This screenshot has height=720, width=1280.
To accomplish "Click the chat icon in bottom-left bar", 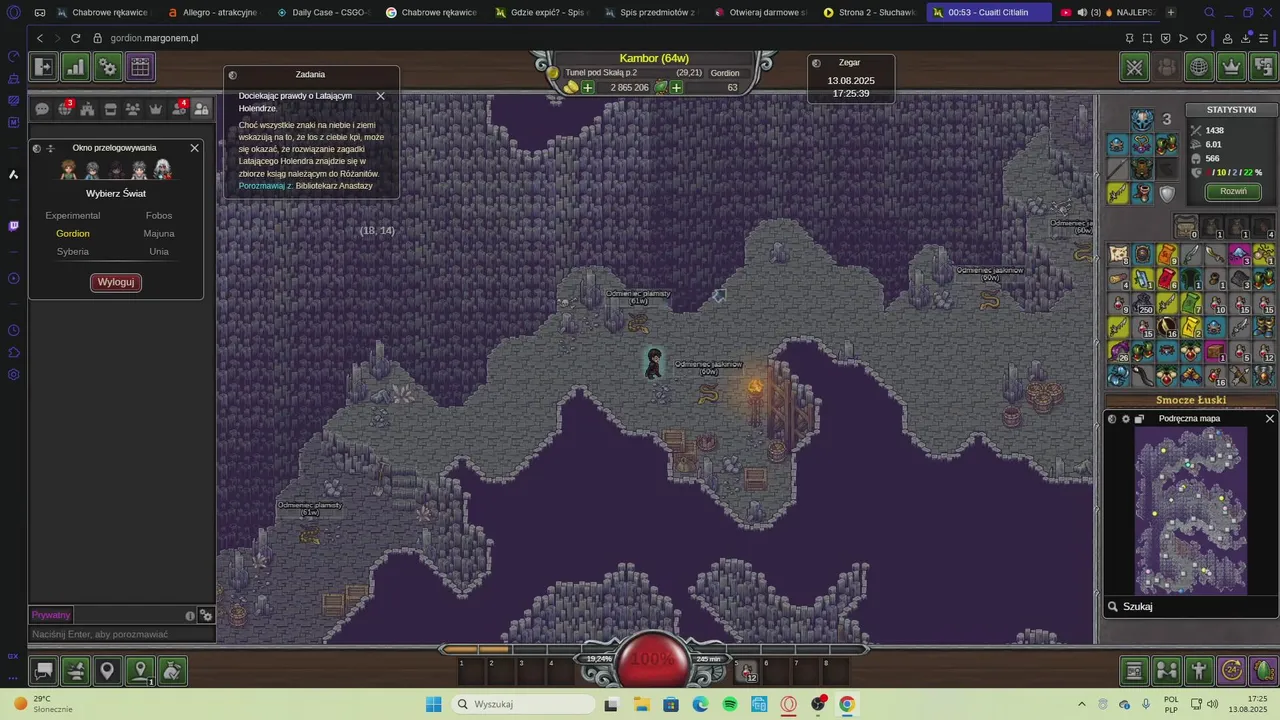I will point(43,671).
